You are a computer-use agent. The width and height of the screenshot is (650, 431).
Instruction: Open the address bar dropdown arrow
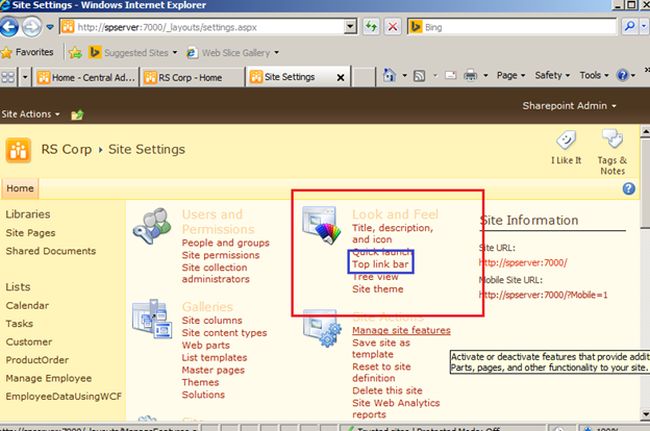[x=351, y=27]
